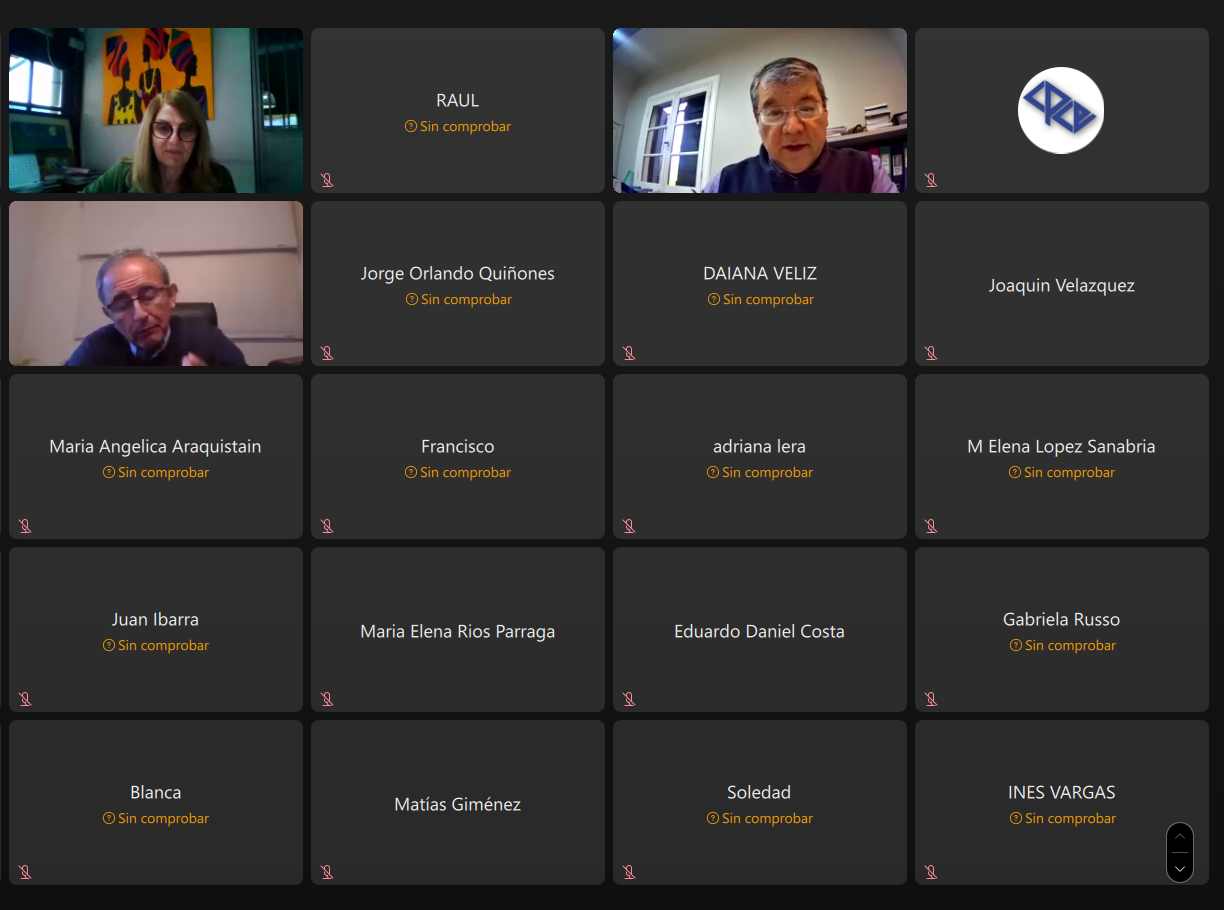1224x910 pixels.
Task: Select the participant name Francisco
Action: (458, 447)
